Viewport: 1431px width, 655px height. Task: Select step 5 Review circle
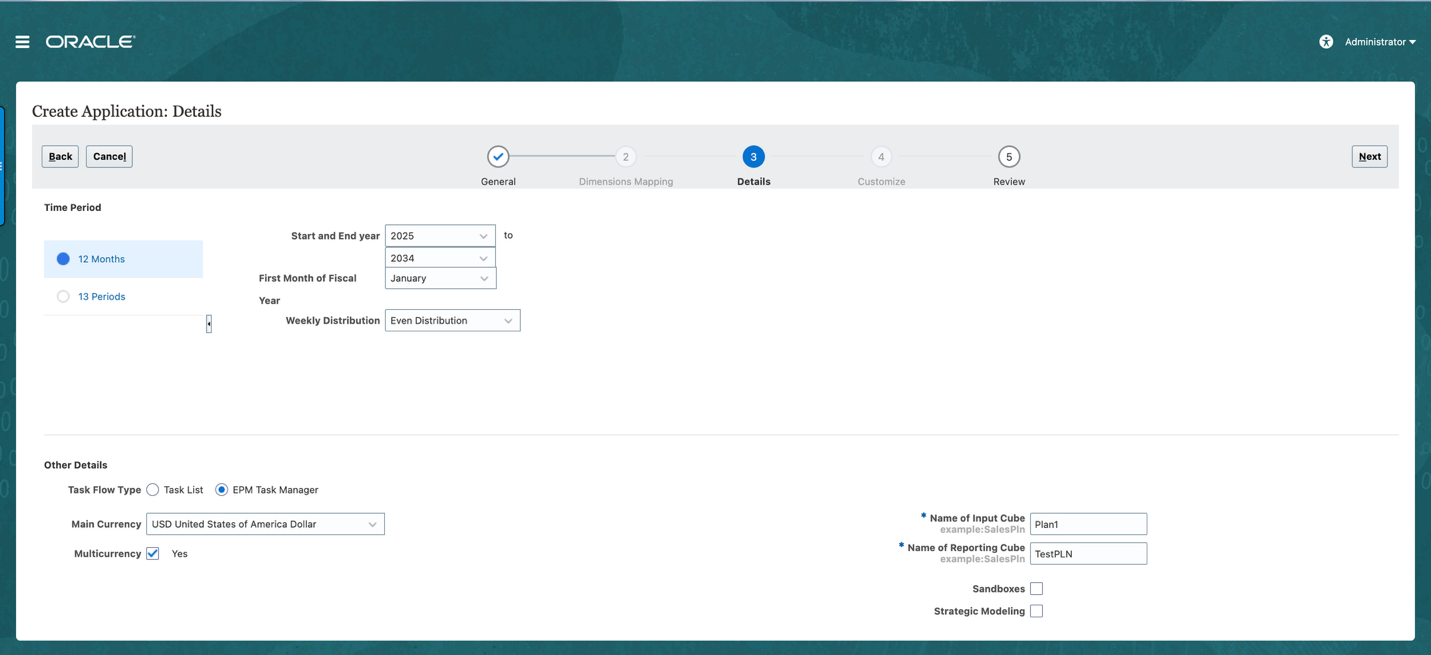(1009, 157)
